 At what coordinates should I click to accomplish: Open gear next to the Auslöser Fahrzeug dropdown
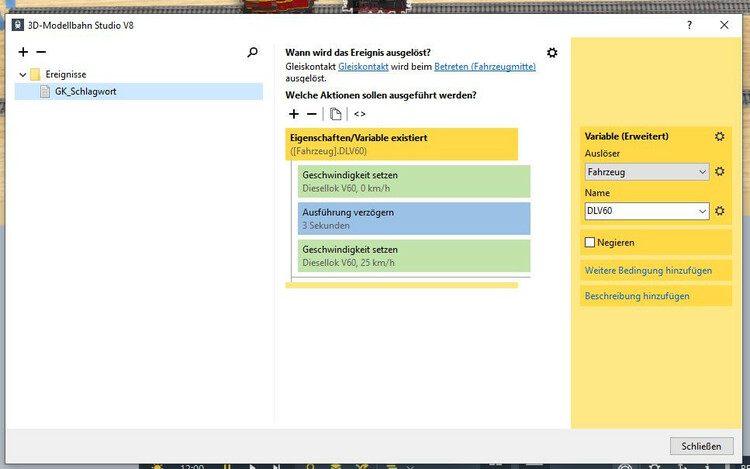tap(719, 171)
